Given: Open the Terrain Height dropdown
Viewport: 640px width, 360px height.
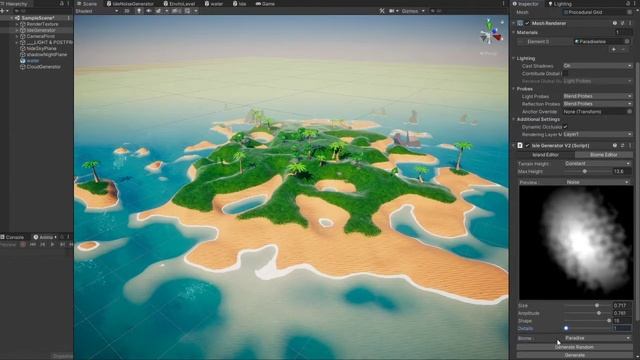Looking at the screenshot, I should pos(597,164).
